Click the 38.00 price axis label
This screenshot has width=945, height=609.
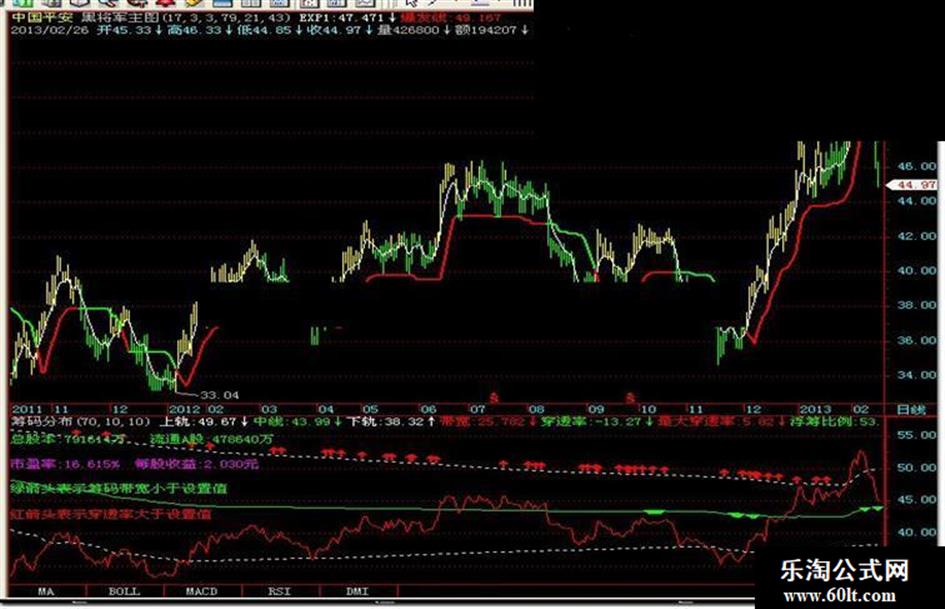coord(917,305)
